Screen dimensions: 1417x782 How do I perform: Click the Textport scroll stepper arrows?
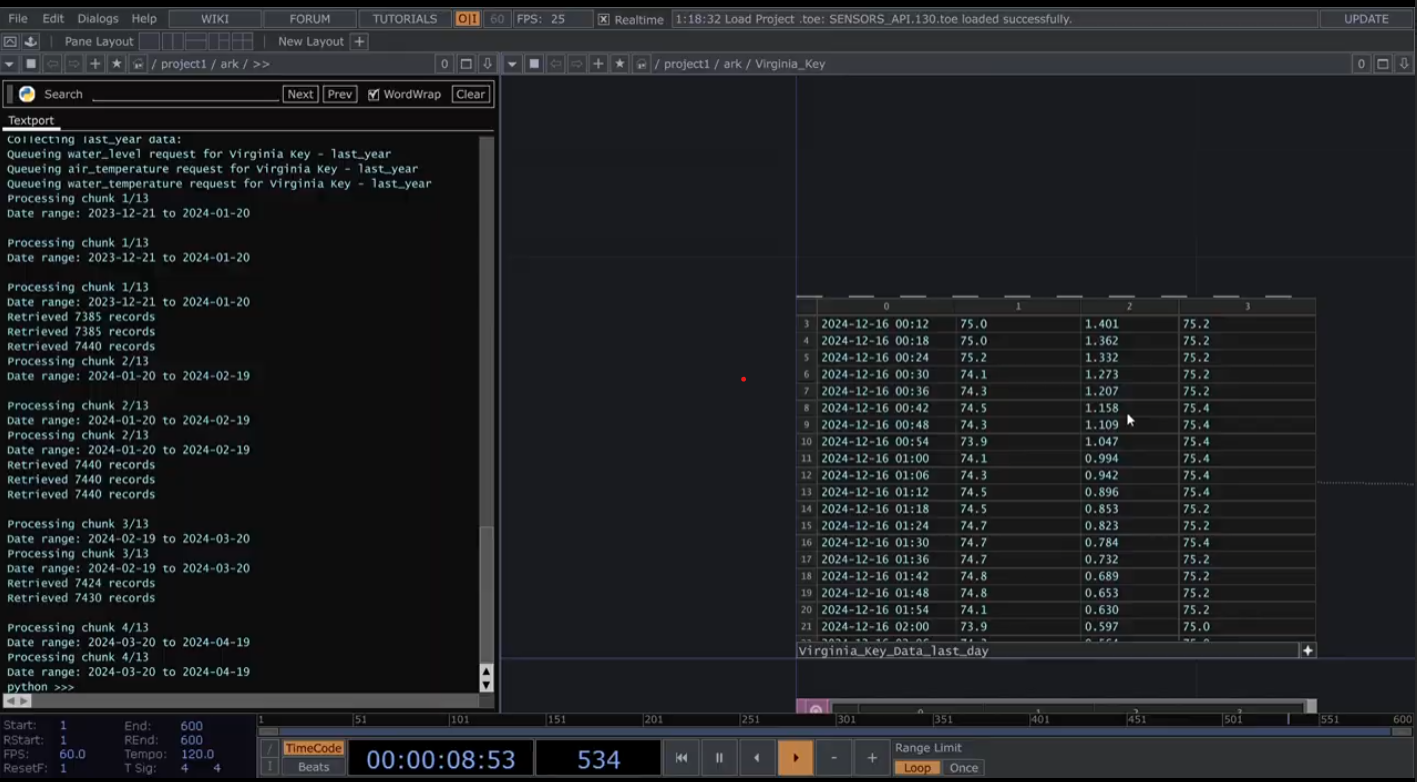pos(486,678)
